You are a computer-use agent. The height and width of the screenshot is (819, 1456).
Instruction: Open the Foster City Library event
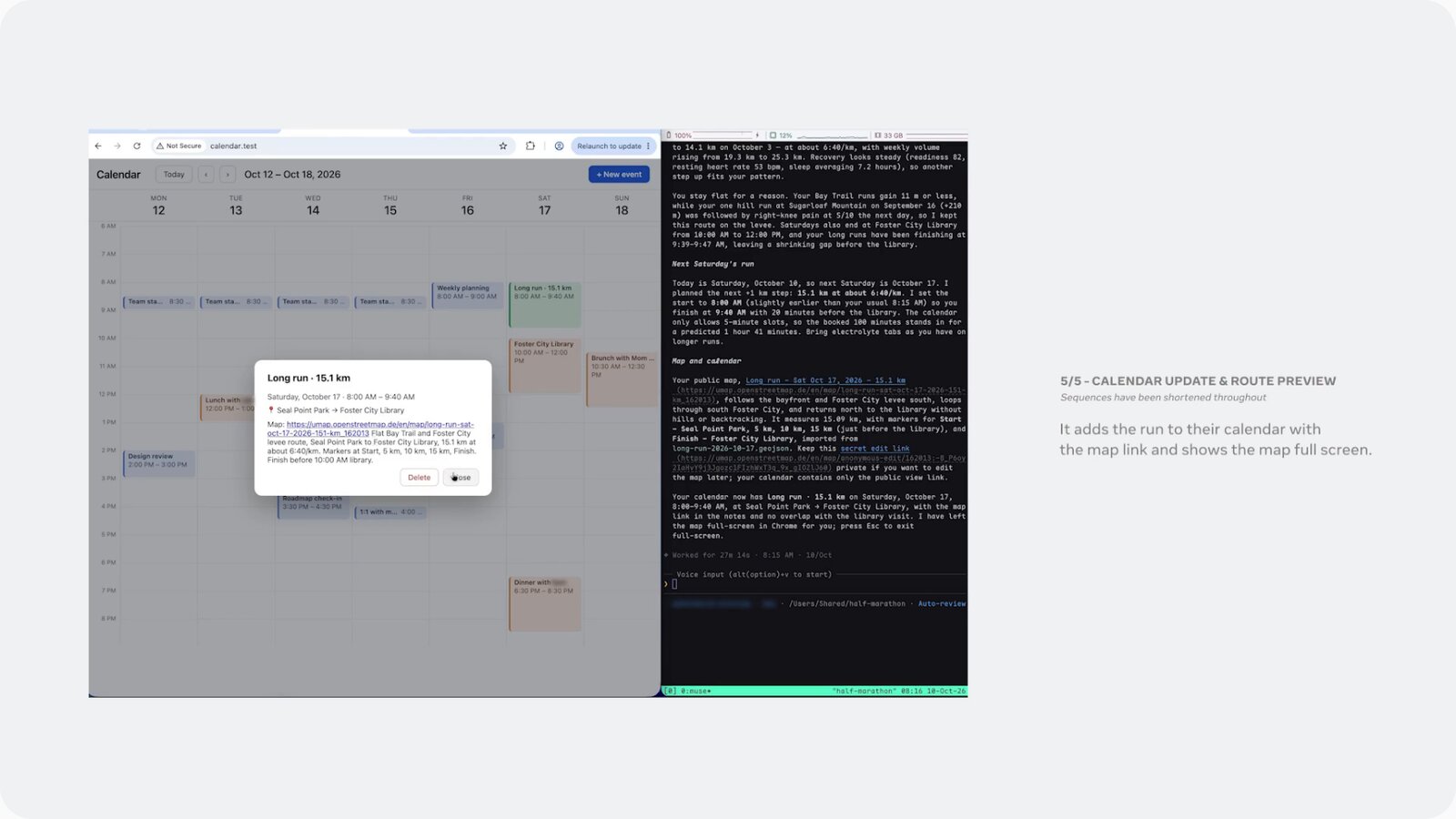pyautogui.click(x=544, y=366)
